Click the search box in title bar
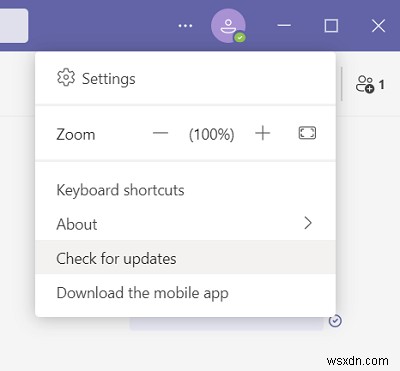 pos(14,26)
